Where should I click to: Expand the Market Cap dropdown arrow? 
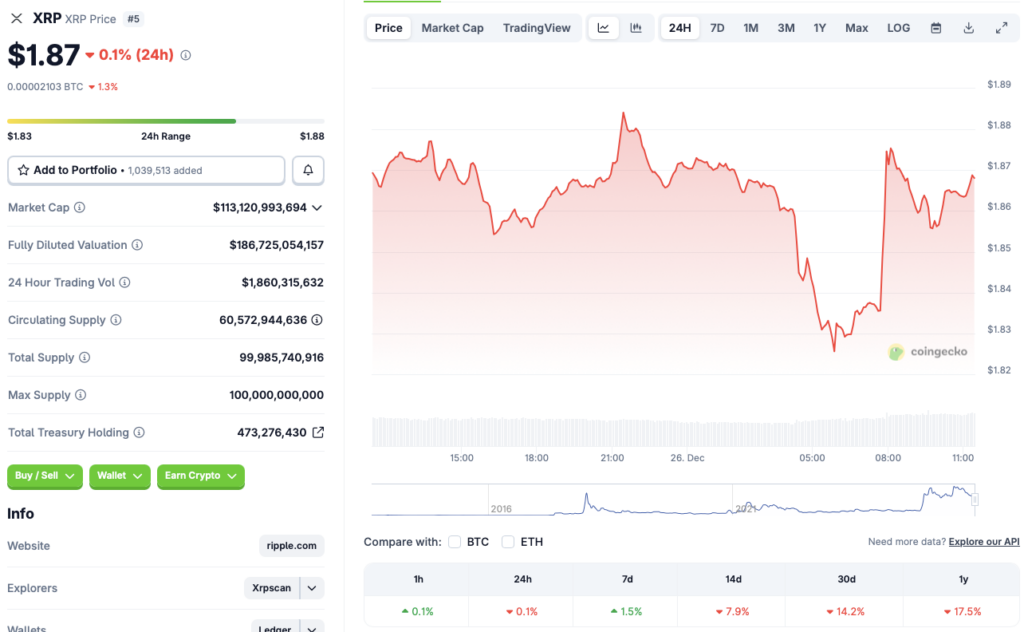317,208
